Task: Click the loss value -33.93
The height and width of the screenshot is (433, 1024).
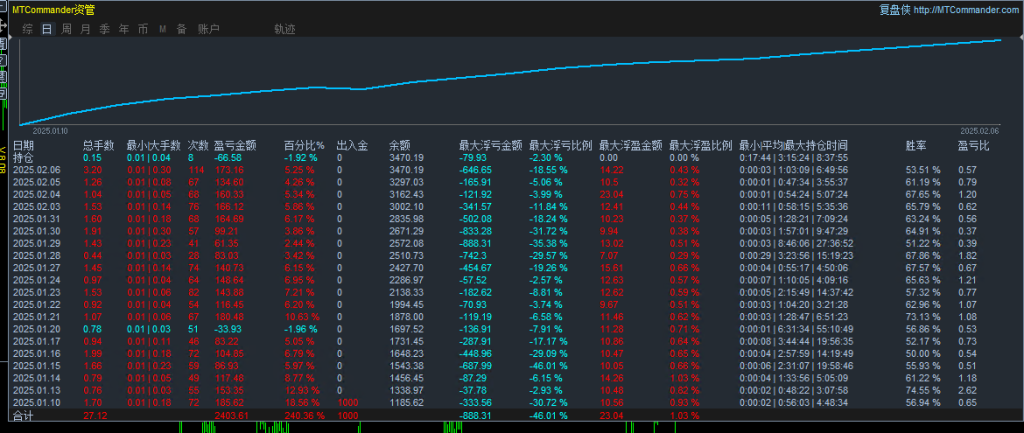Action: (x=228, y=329)
